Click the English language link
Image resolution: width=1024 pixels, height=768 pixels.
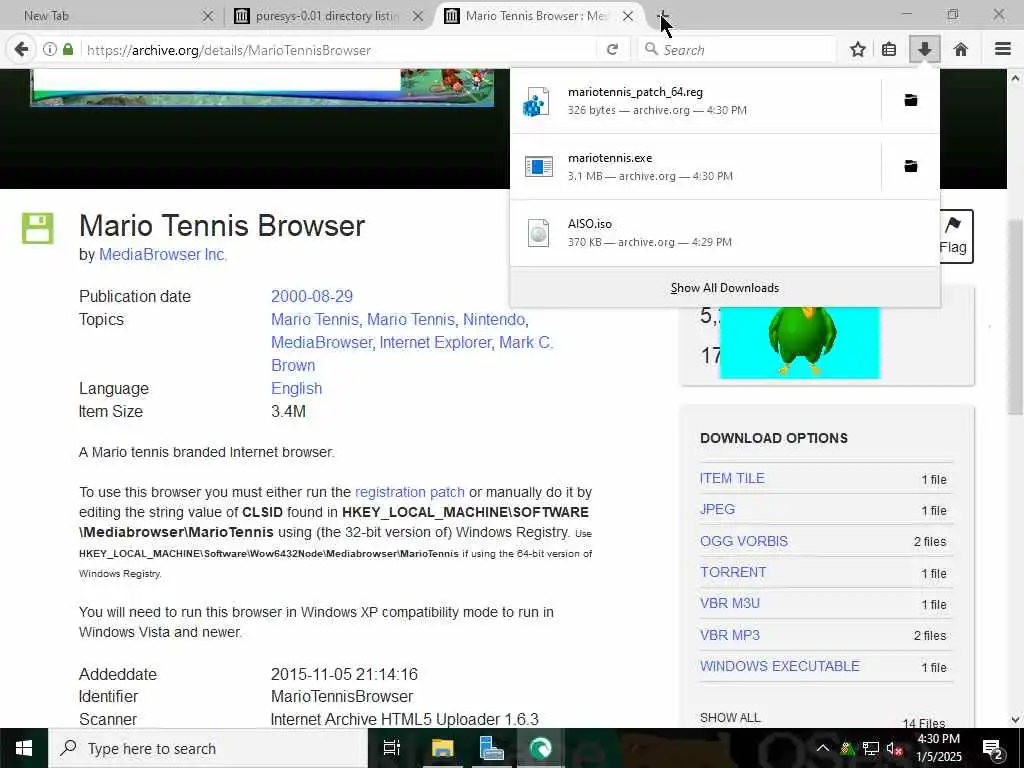(296, 389)
